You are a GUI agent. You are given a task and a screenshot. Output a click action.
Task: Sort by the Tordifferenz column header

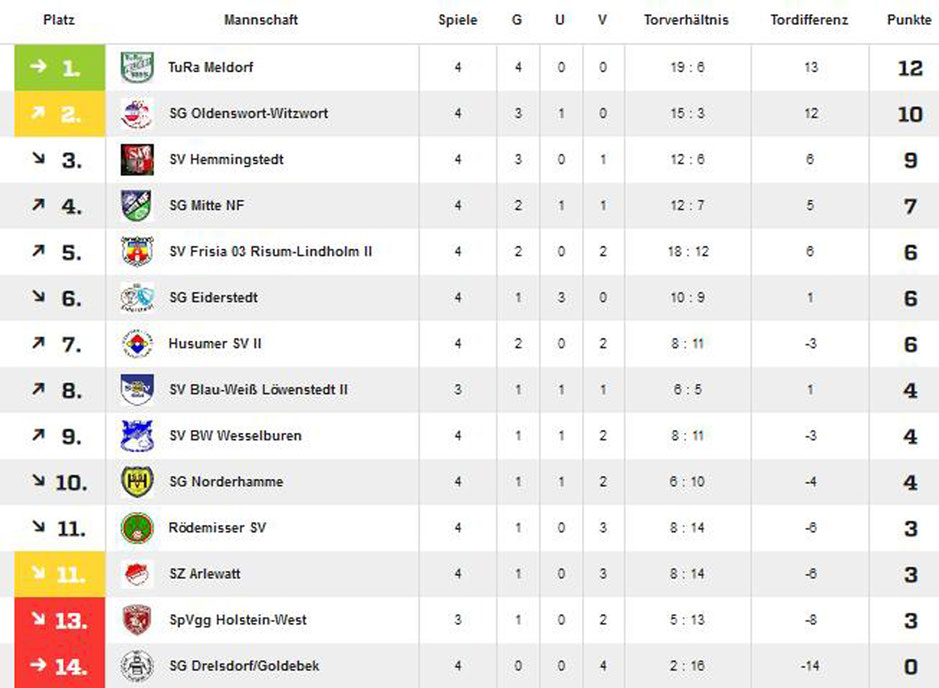click(x=809, y=20)
